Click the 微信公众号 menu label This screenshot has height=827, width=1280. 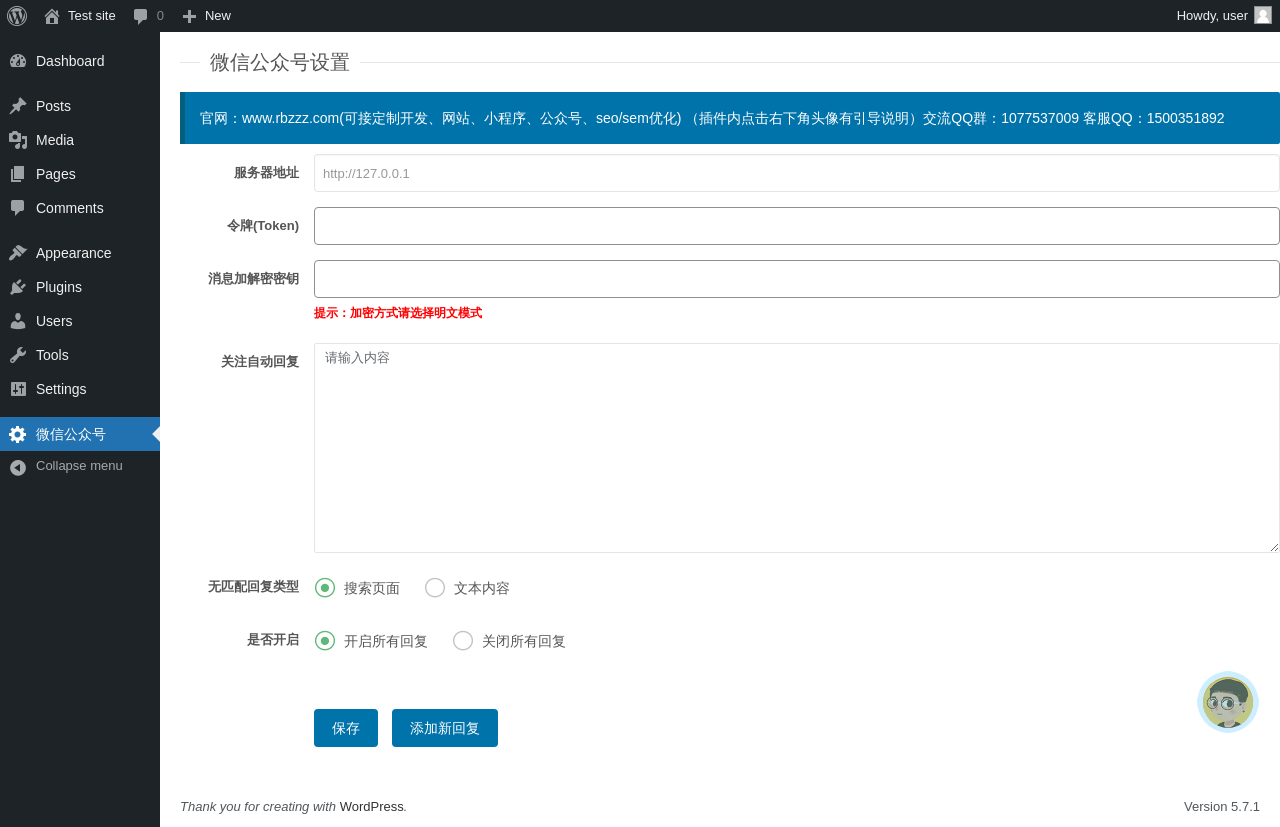(71, 434)
